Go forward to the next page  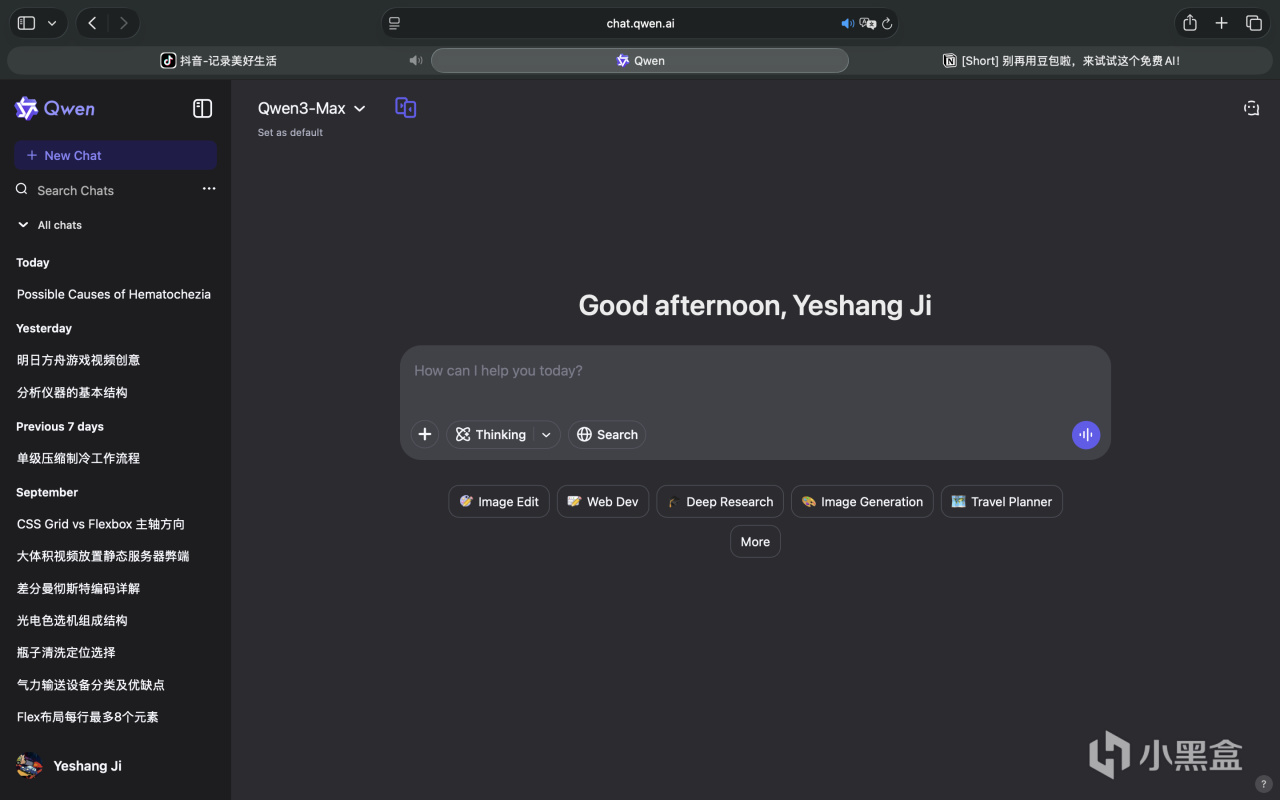point(123,23)
